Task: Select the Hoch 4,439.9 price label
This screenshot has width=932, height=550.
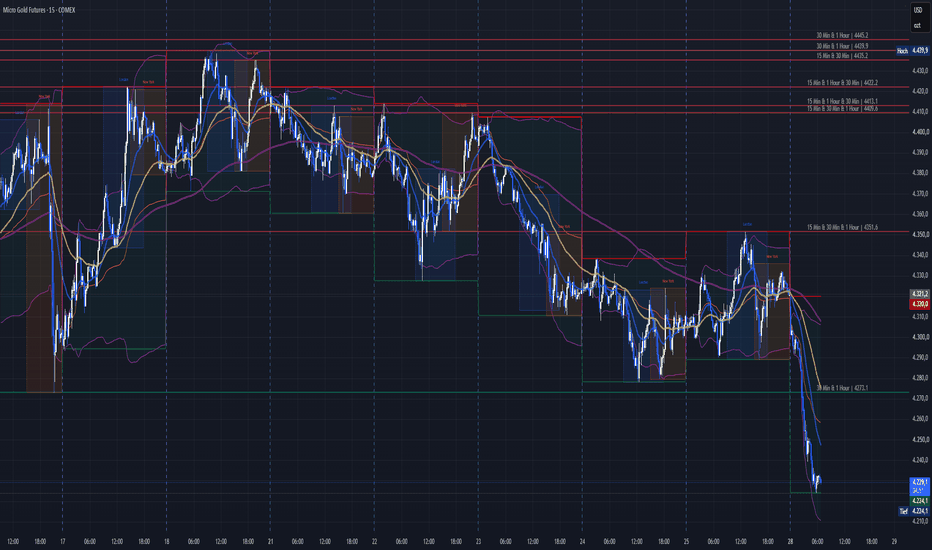Action: pyautogui.click(x=913, y=51)
